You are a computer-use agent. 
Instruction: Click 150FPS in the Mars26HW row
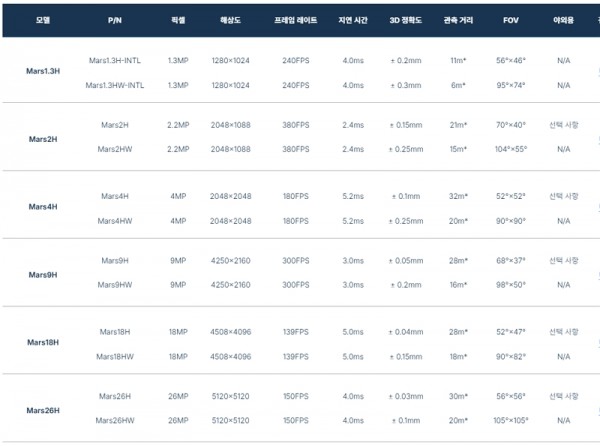click(x=295, y=421)
